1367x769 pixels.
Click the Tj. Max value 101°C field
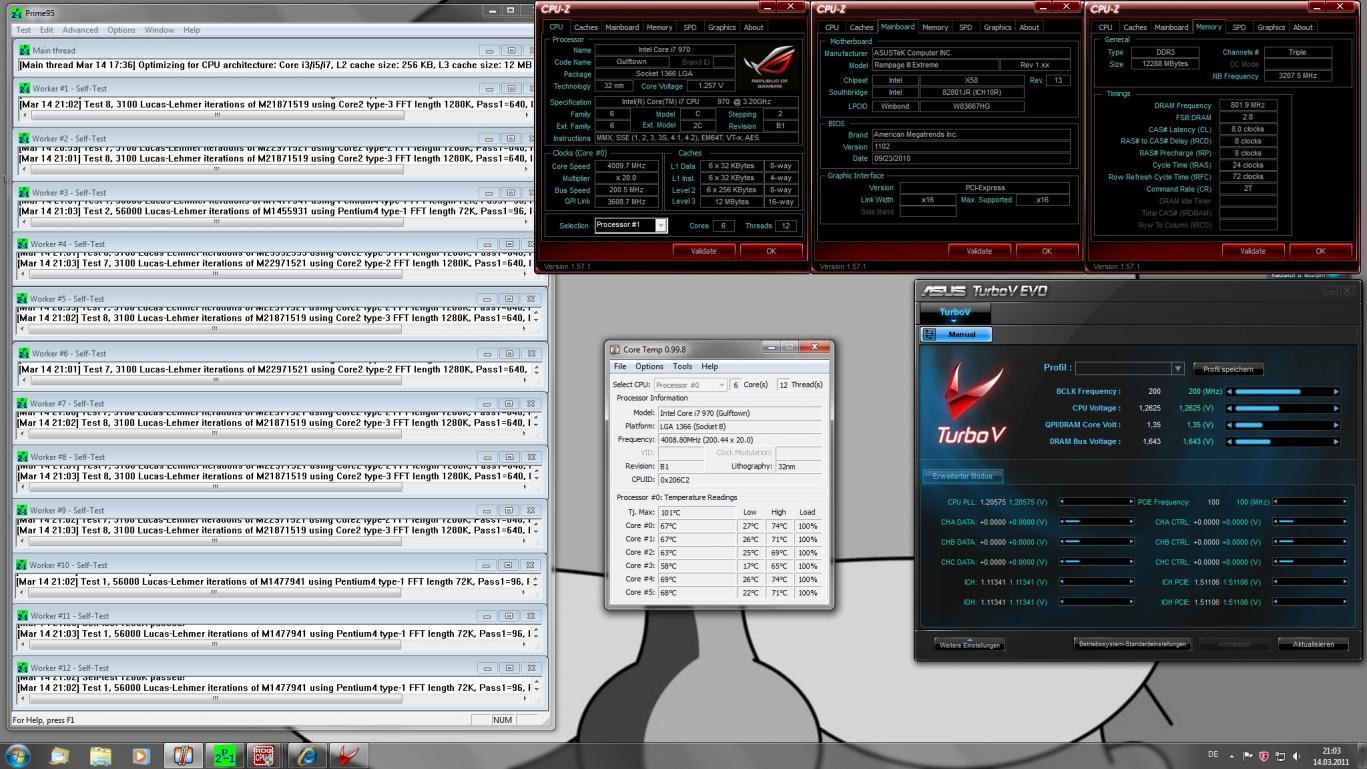point(696,513)
